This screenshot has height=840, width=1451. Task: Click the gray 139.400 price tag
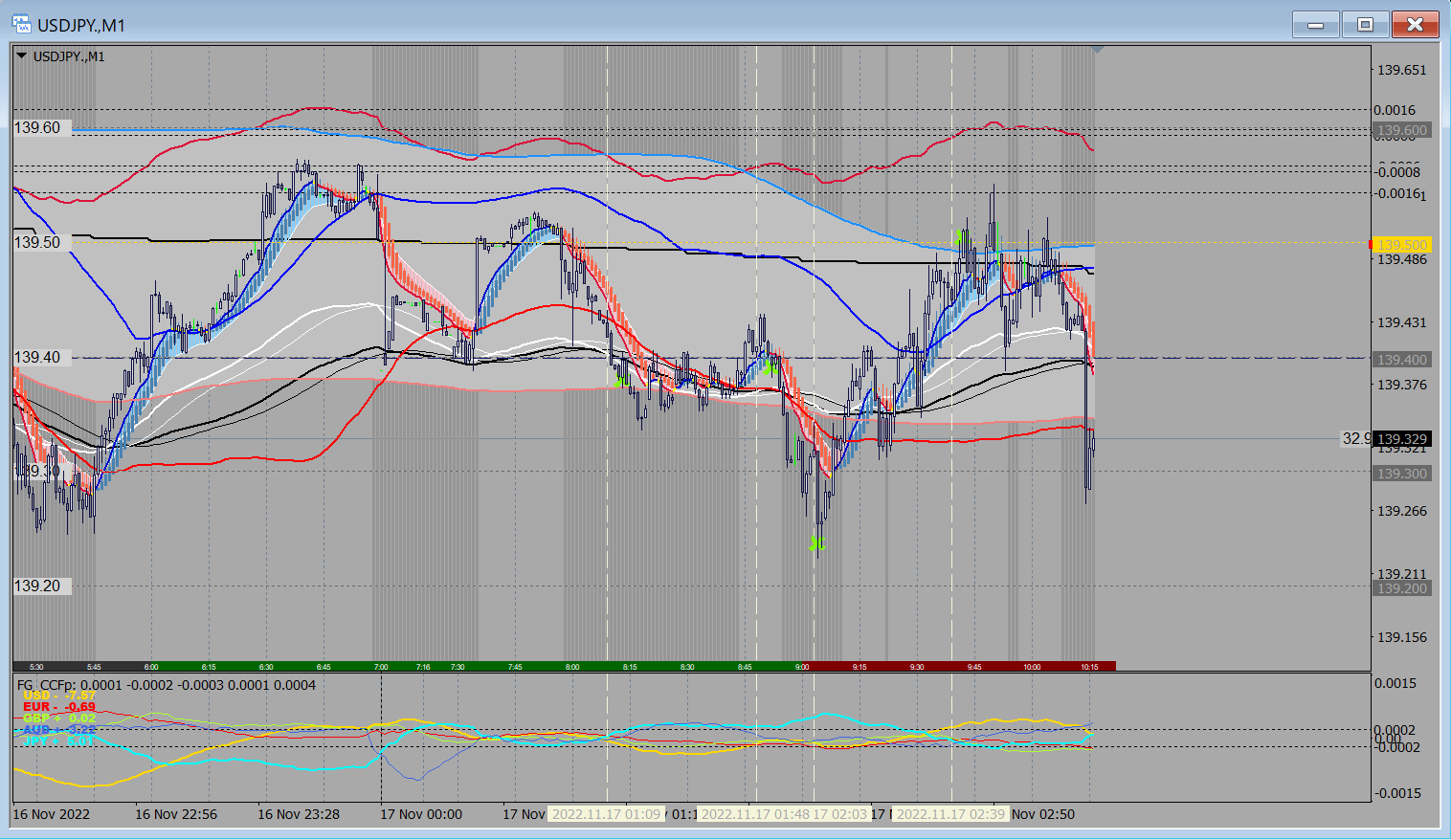tap(1402, 360)
